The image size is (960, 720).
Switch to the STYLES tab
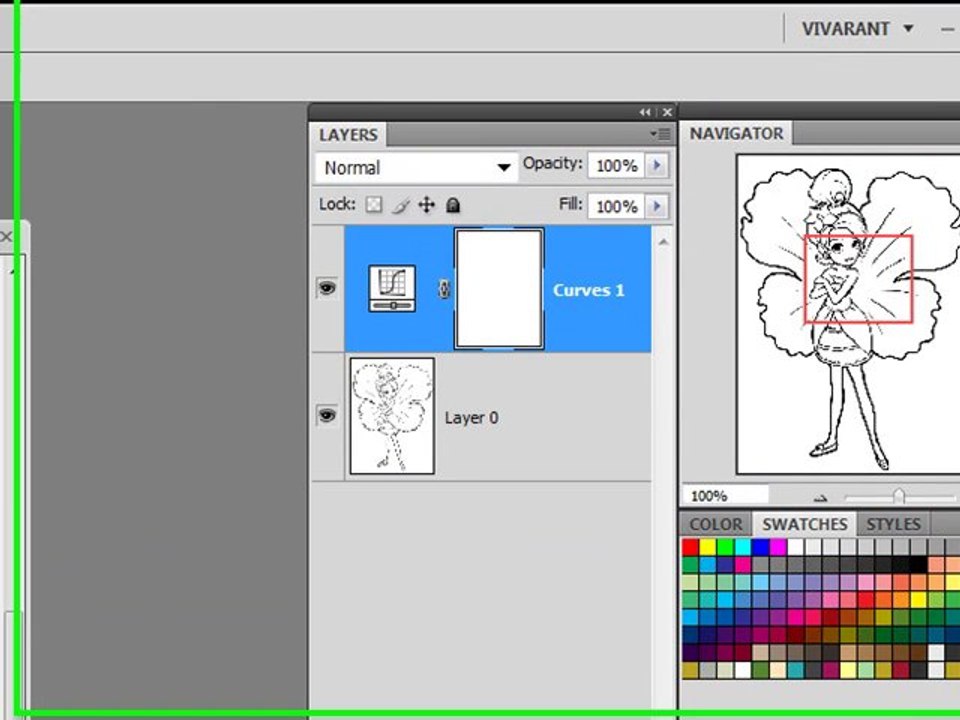894,524
